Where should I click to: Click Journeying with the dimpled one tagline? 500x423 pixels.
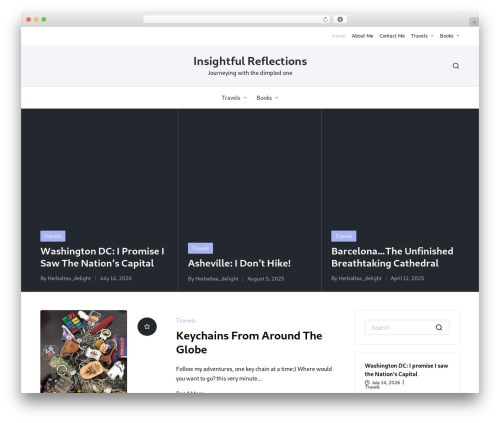(250, 73)
